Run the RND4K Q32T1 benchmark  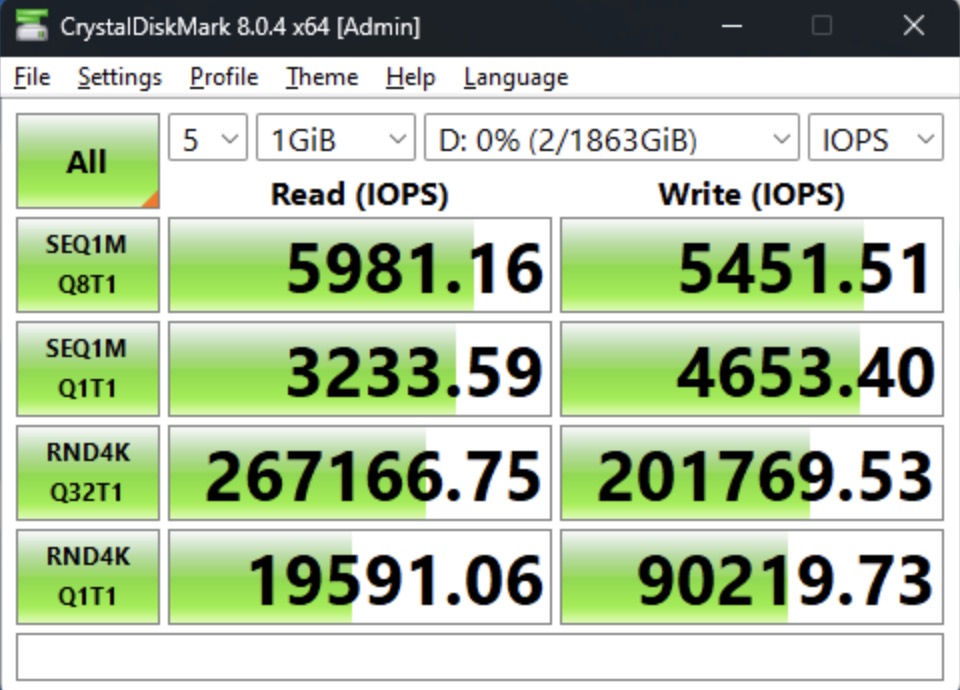coord(88,473)
